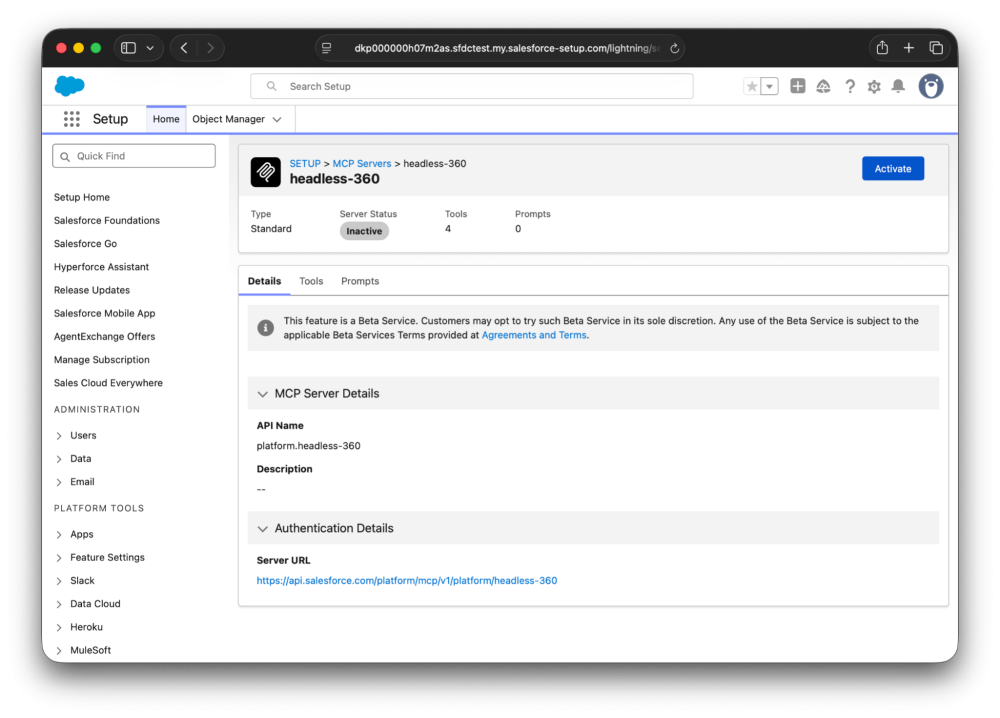Follow the MCP Servers breadcrumb link
The height and width of the screenshot is (718, 1000).
(x=362, y=163)
